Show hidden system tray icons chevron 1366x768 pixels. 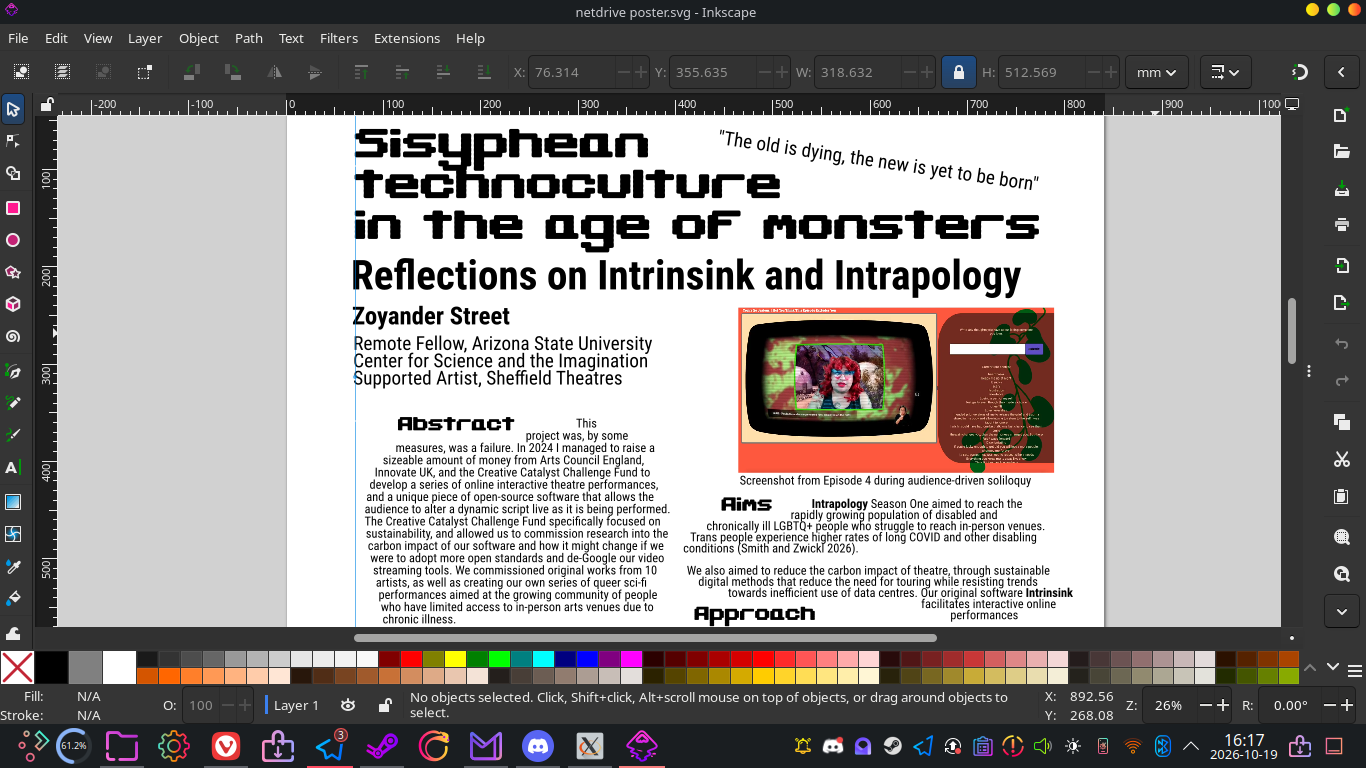click(1191, 745)
